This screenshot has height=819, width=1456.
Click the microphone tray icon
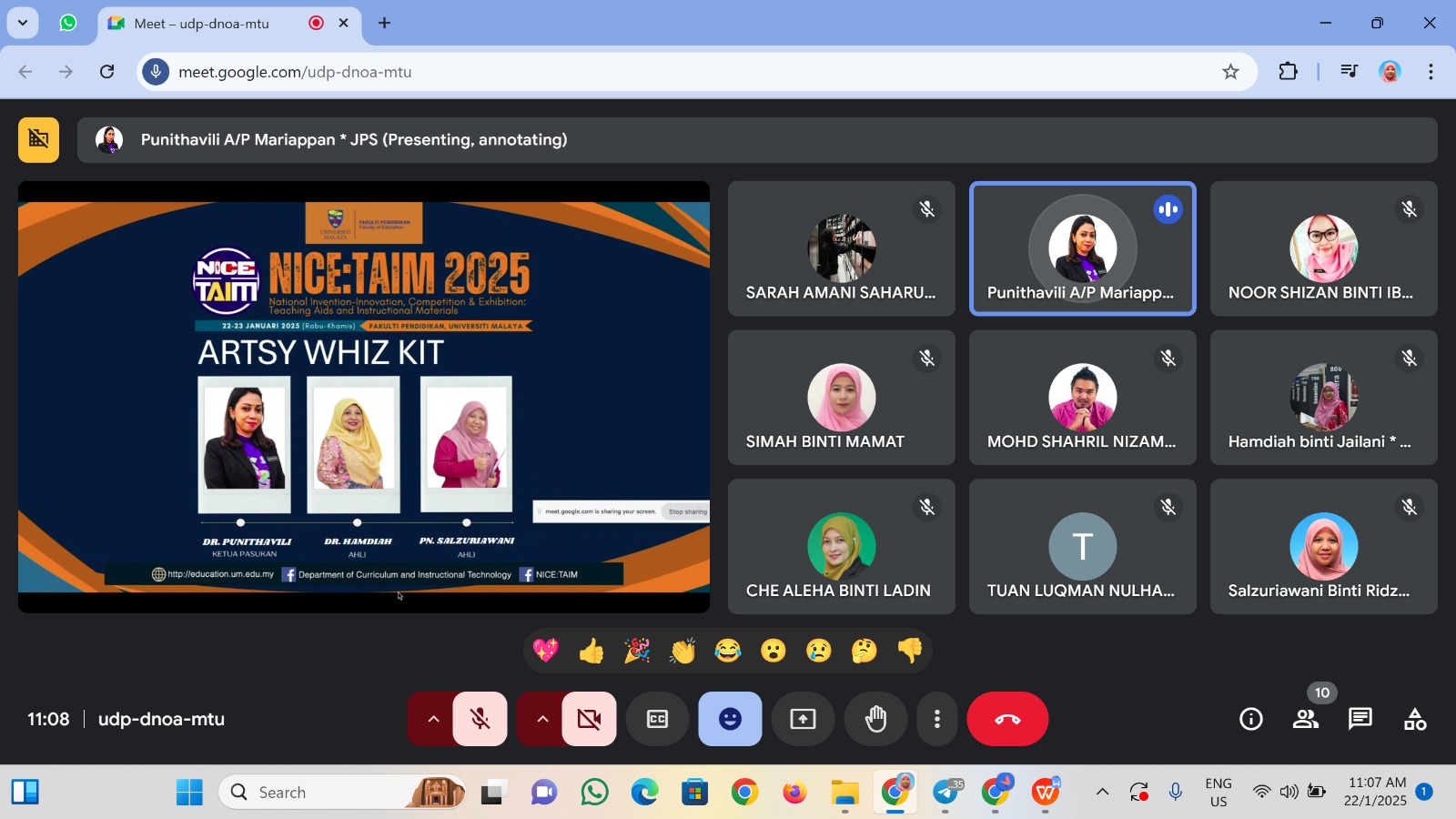(1176, 792)
